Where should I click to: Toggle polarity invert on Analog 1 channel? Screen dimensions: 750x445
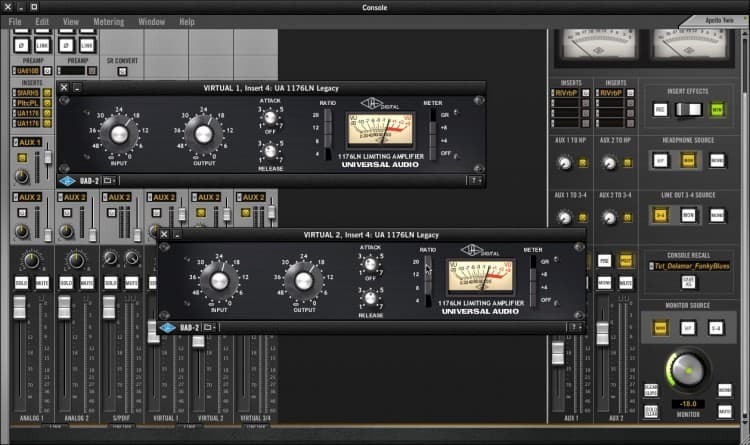coord(21,45)
